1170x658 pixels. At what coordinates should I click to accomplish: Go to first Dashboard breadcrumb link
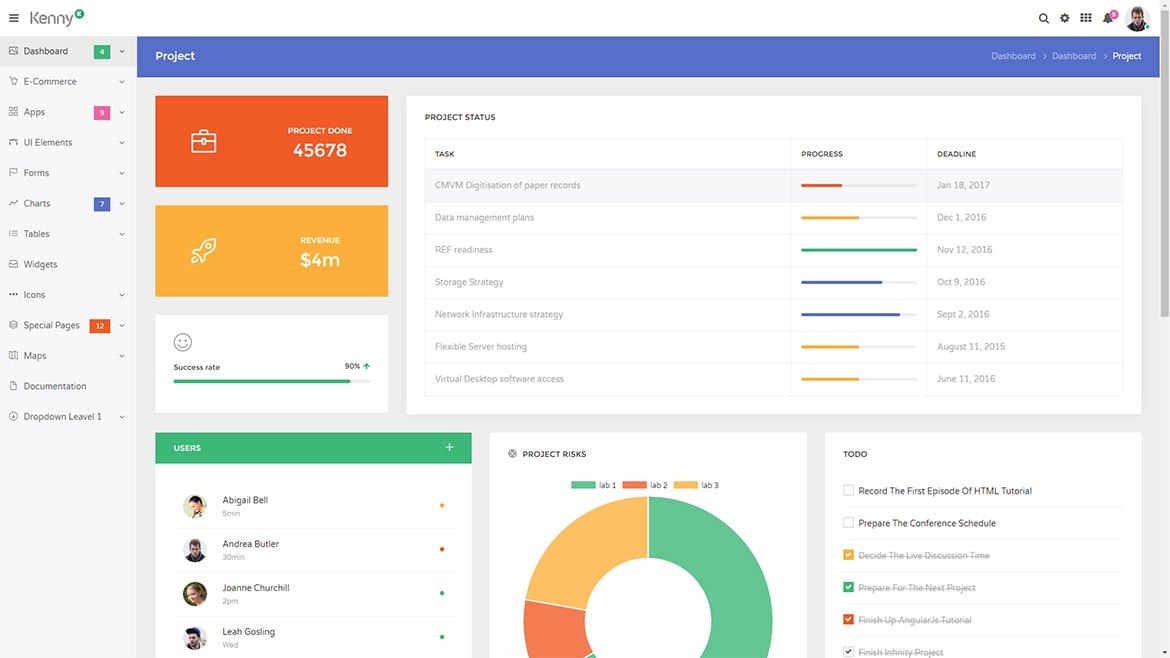[1013, 56]
